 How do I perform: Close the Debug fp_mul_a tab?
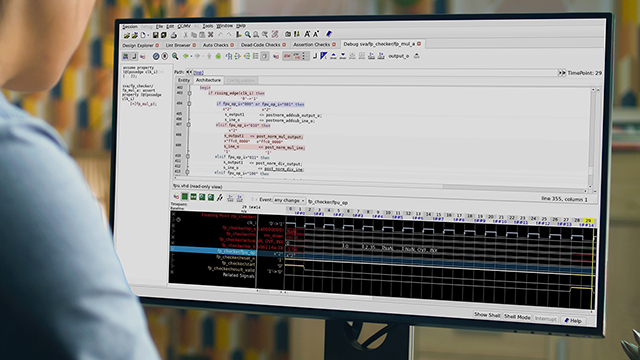(x=419, y=44)
